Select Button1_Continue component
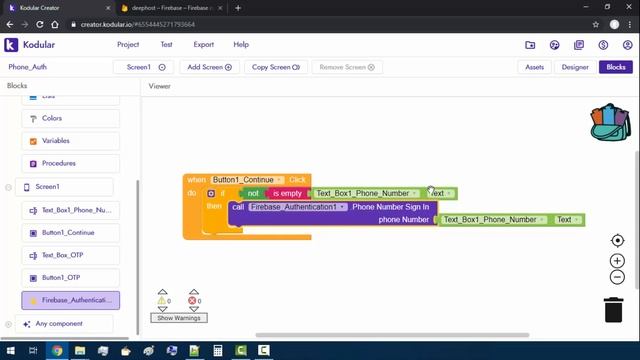This screenshot has height=360, width=640. click(71, 233)
